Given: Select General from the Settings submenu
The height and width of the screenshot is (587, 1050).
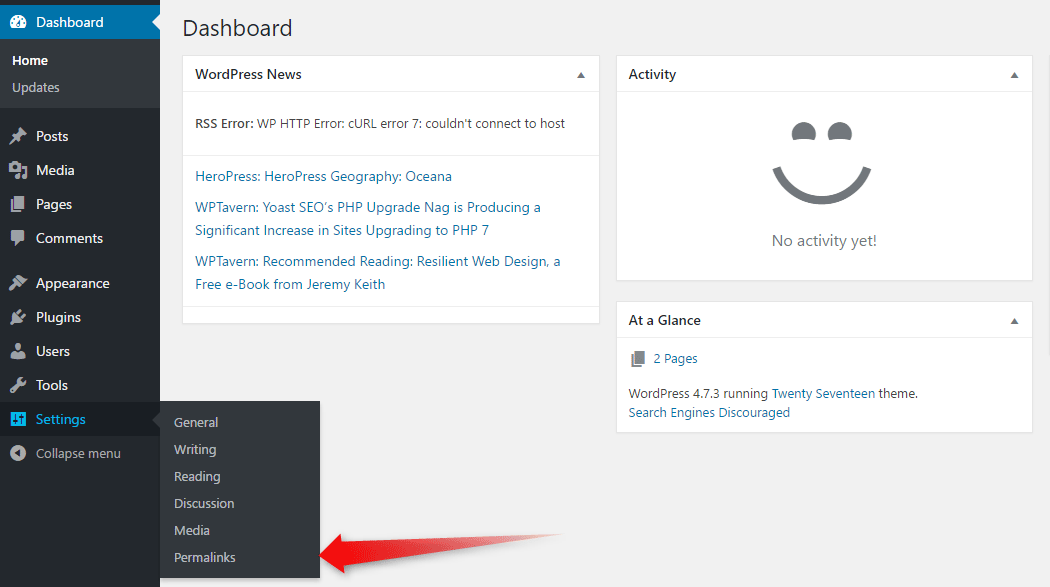Looking at the screenshot, I should [196, 422].
